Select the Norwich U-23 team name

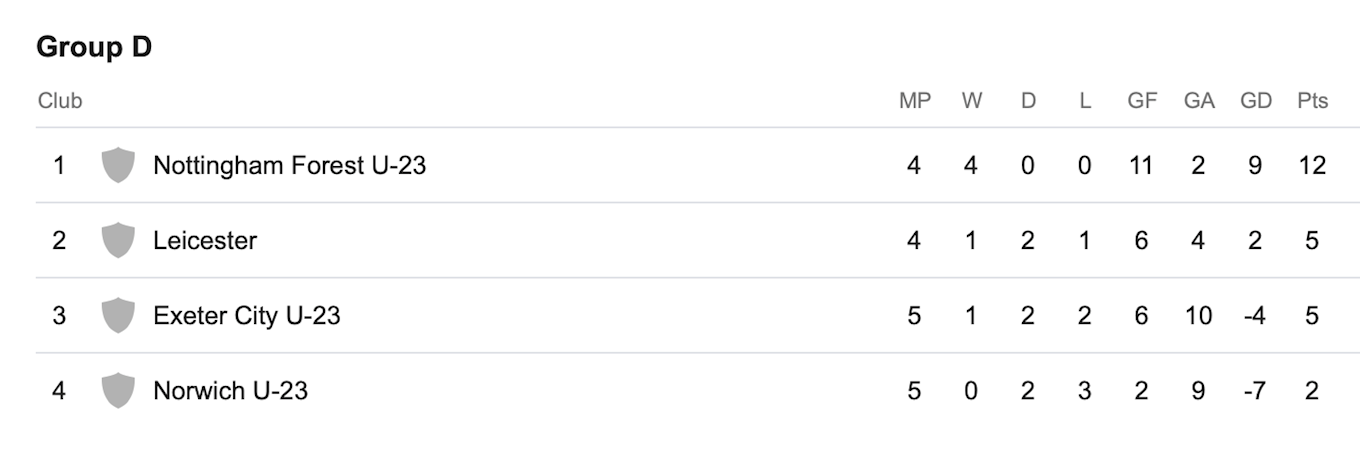[x=230, y=390]
